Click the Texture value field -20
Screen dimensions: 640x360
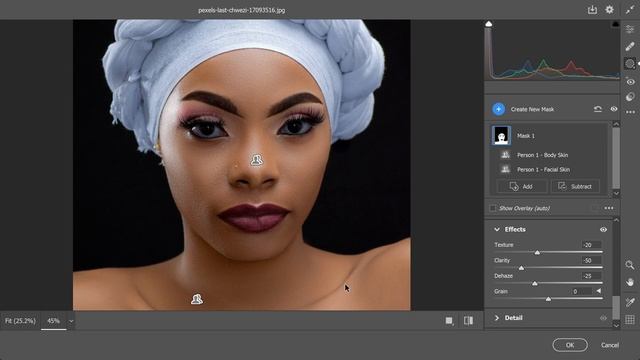pyautogui.click(x=591, y=245)
